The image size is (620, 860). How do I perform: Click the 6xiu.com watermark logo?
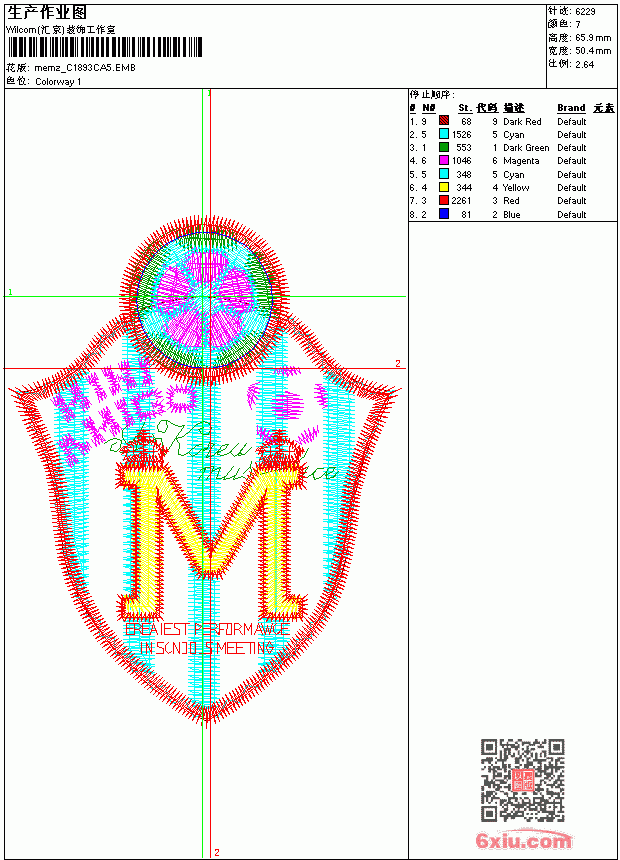[x=523, y=840]
